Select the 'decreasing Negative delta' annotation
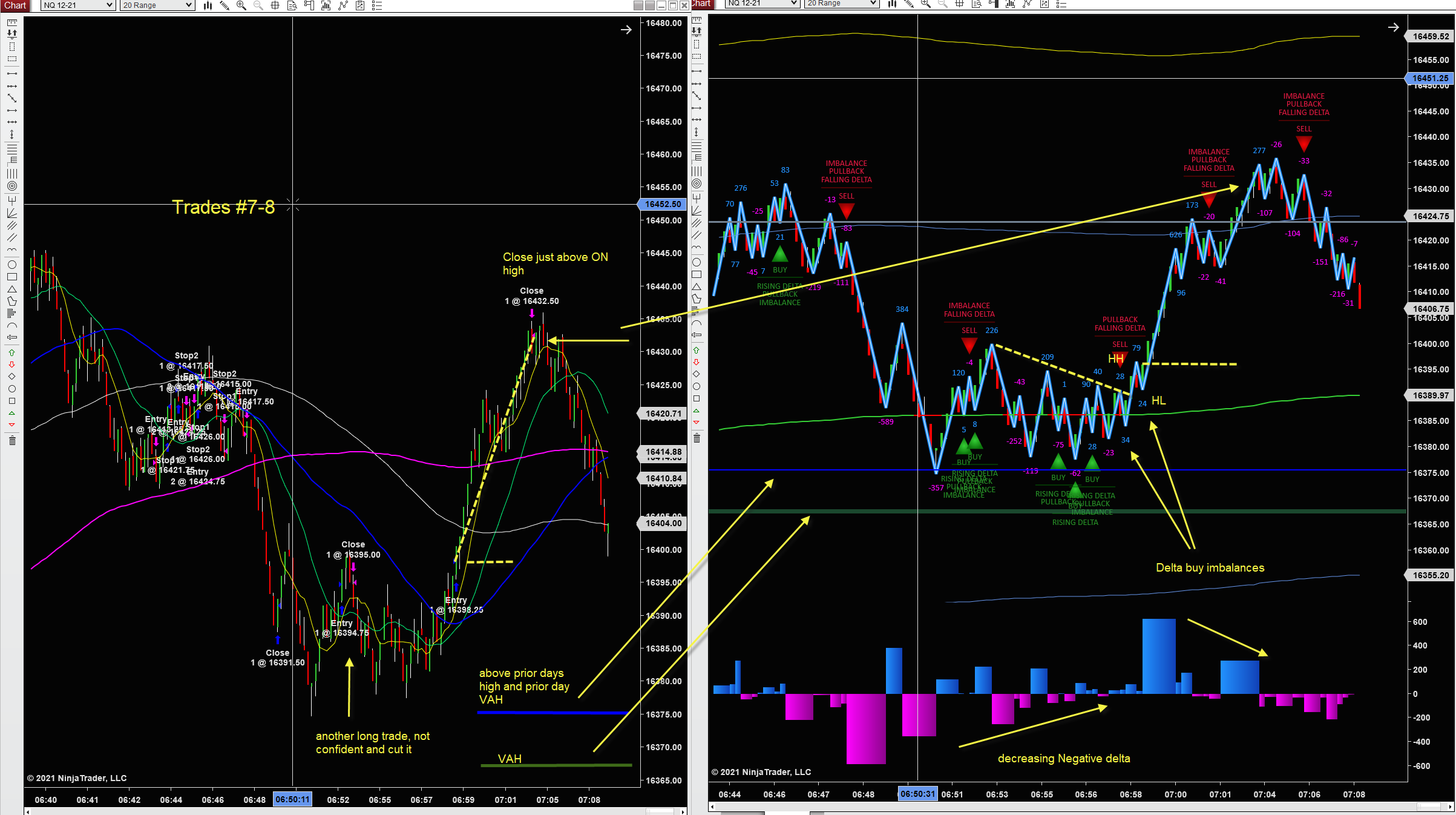This screenshot has width=1456, height=815. point(1064,759)
